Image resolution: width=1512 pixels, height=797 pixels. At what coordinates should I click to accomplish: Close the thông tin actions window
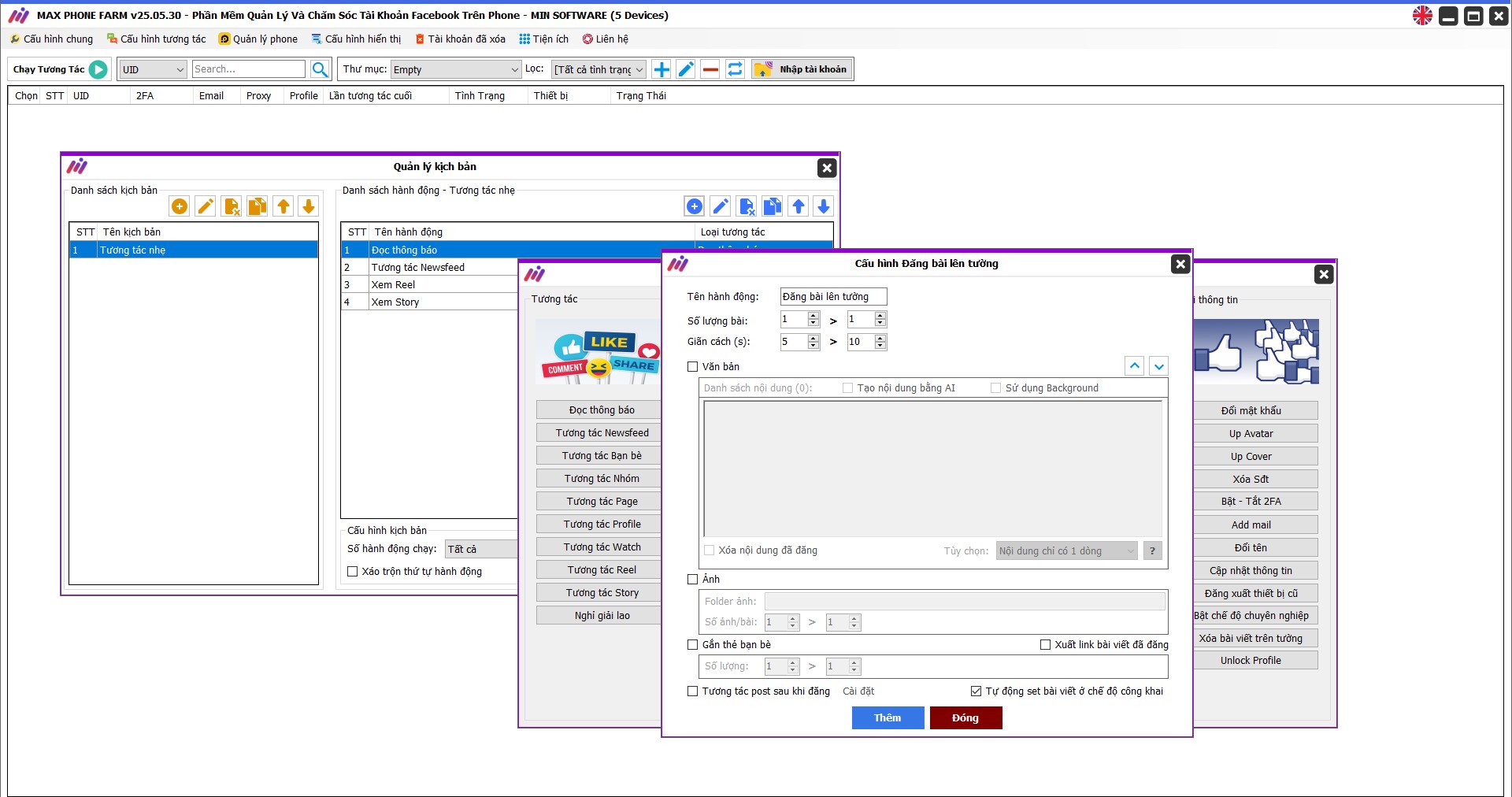[x=1324, y=275]
